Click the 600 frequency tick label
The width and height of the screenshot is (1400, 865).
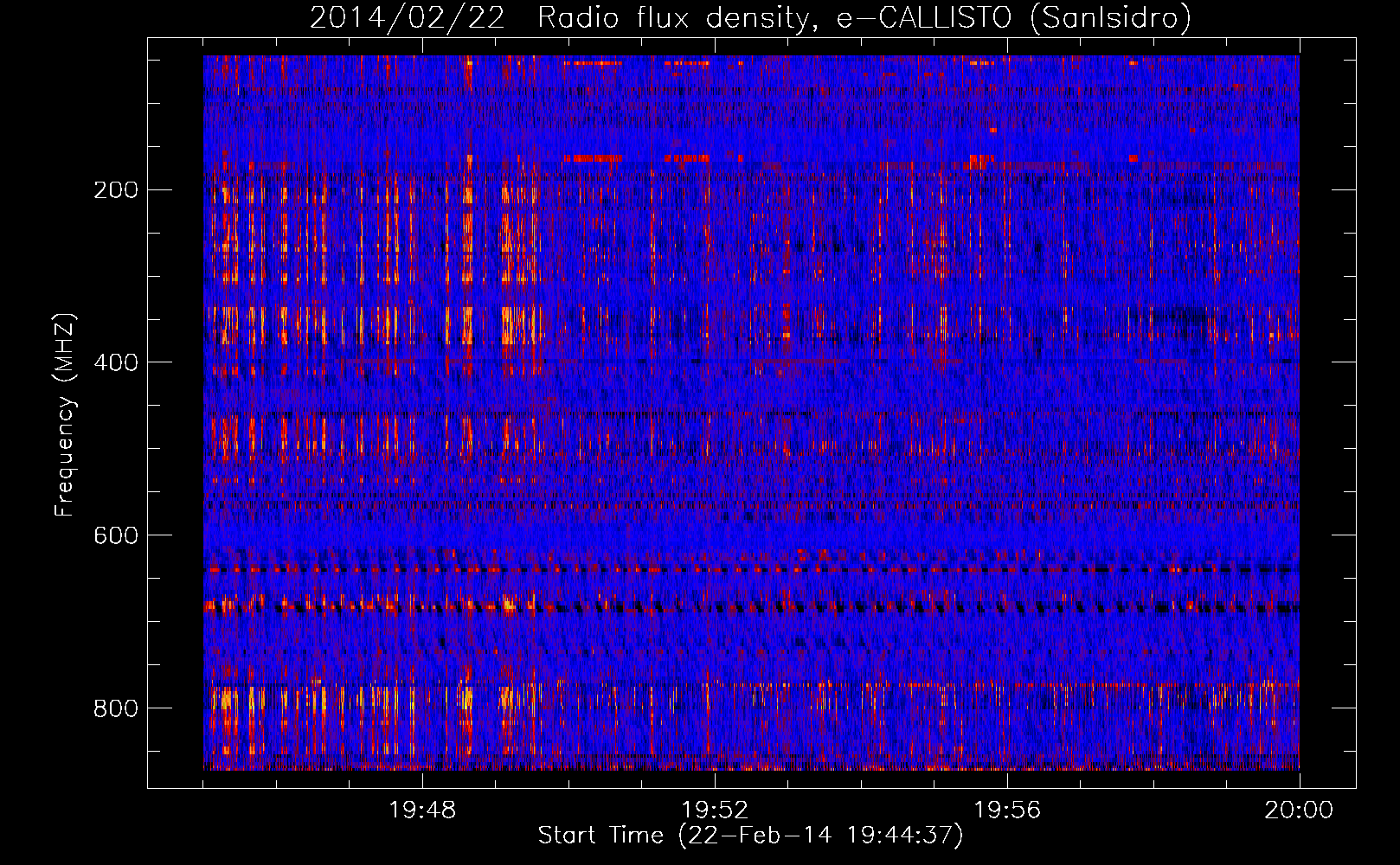click(x=116, y=535)
